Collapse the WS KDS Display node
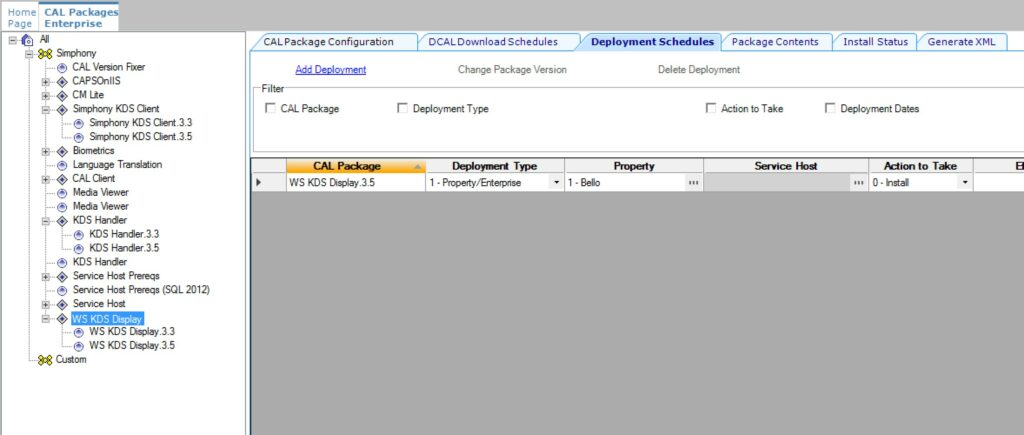The width and height of the screenshot is (1024, 435). pos(46,319)
